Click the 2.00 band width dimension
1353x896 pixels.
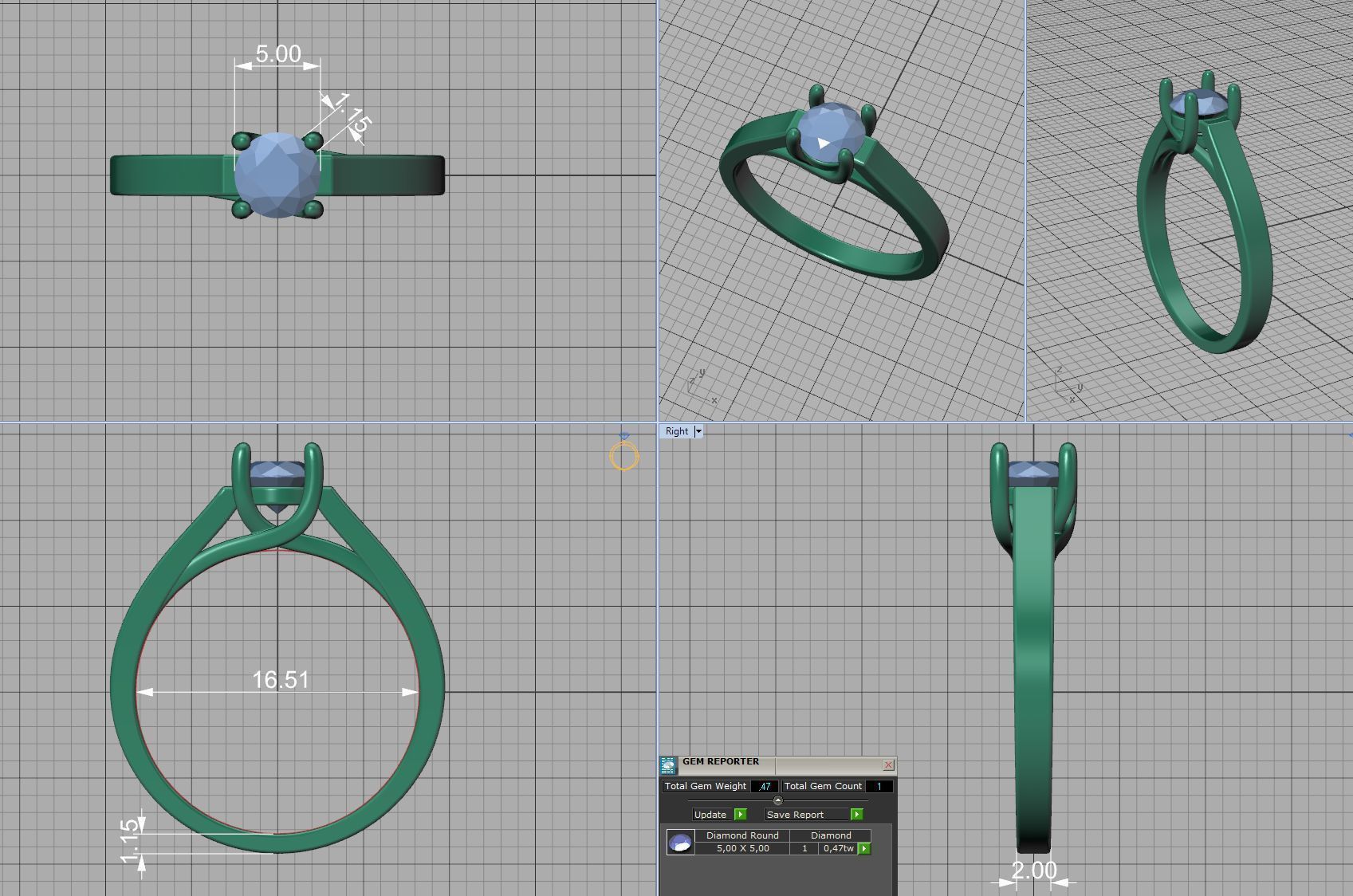[1034, 870]
